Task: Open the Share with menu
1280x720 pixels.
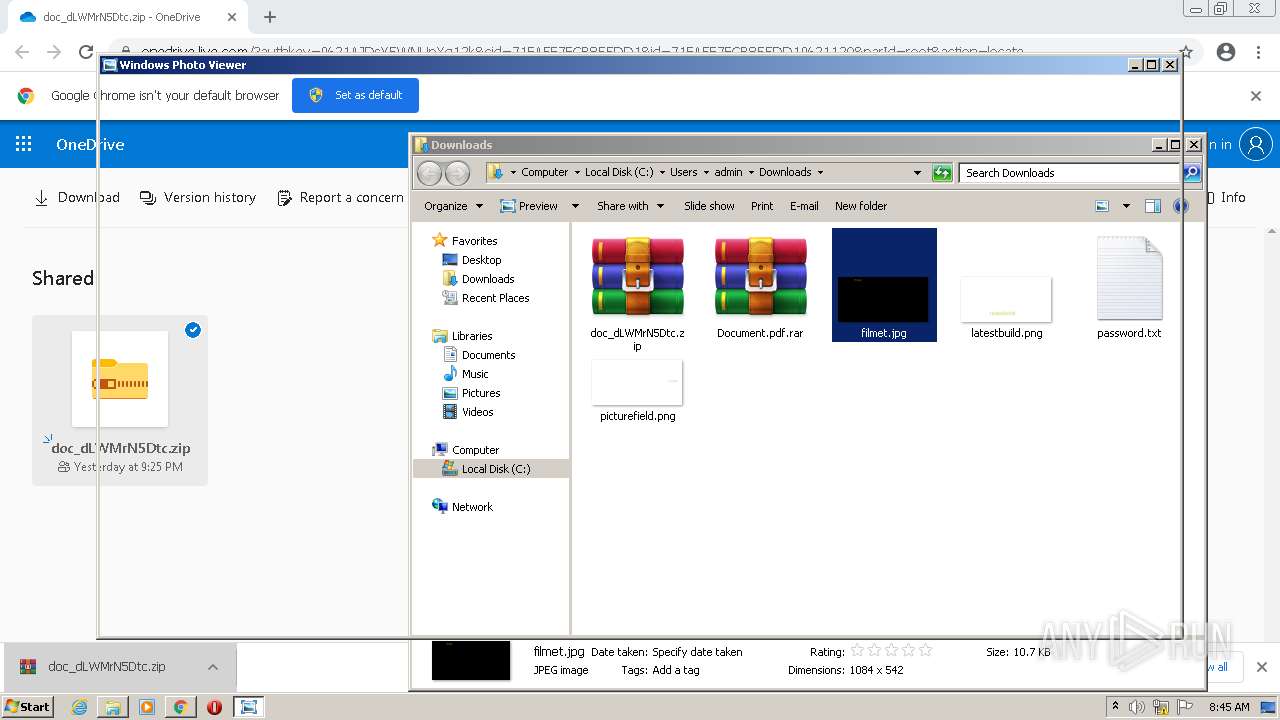Action: pos(631,206)
